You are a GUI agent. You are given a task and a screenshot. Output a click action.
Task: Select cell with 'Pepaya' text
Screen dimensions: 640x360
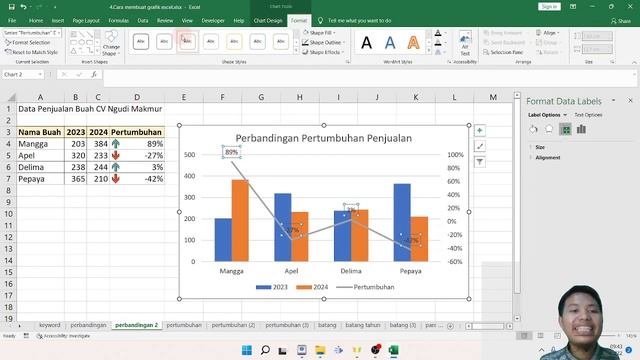click(x=40, y=179)
